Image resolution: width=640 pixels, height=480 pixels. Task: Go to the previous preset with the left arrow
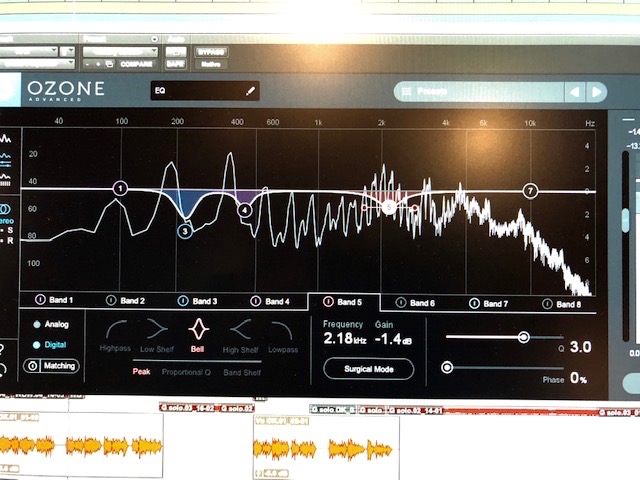pos(575,92)
